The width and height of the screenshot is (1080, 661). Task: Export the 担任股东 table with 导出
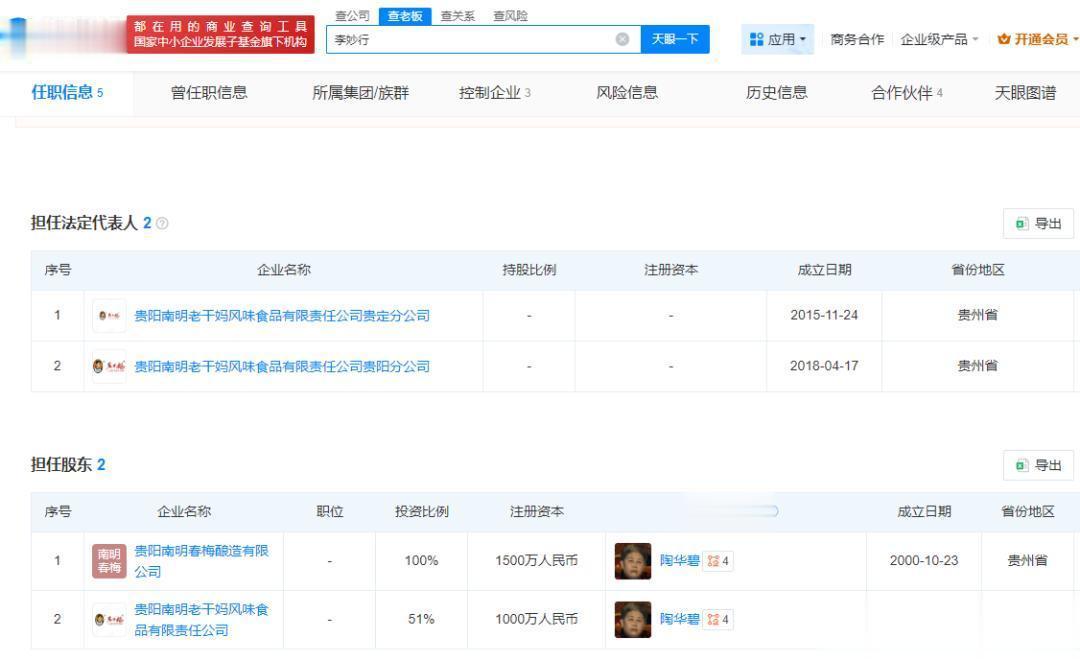(x=1038, y=465)
